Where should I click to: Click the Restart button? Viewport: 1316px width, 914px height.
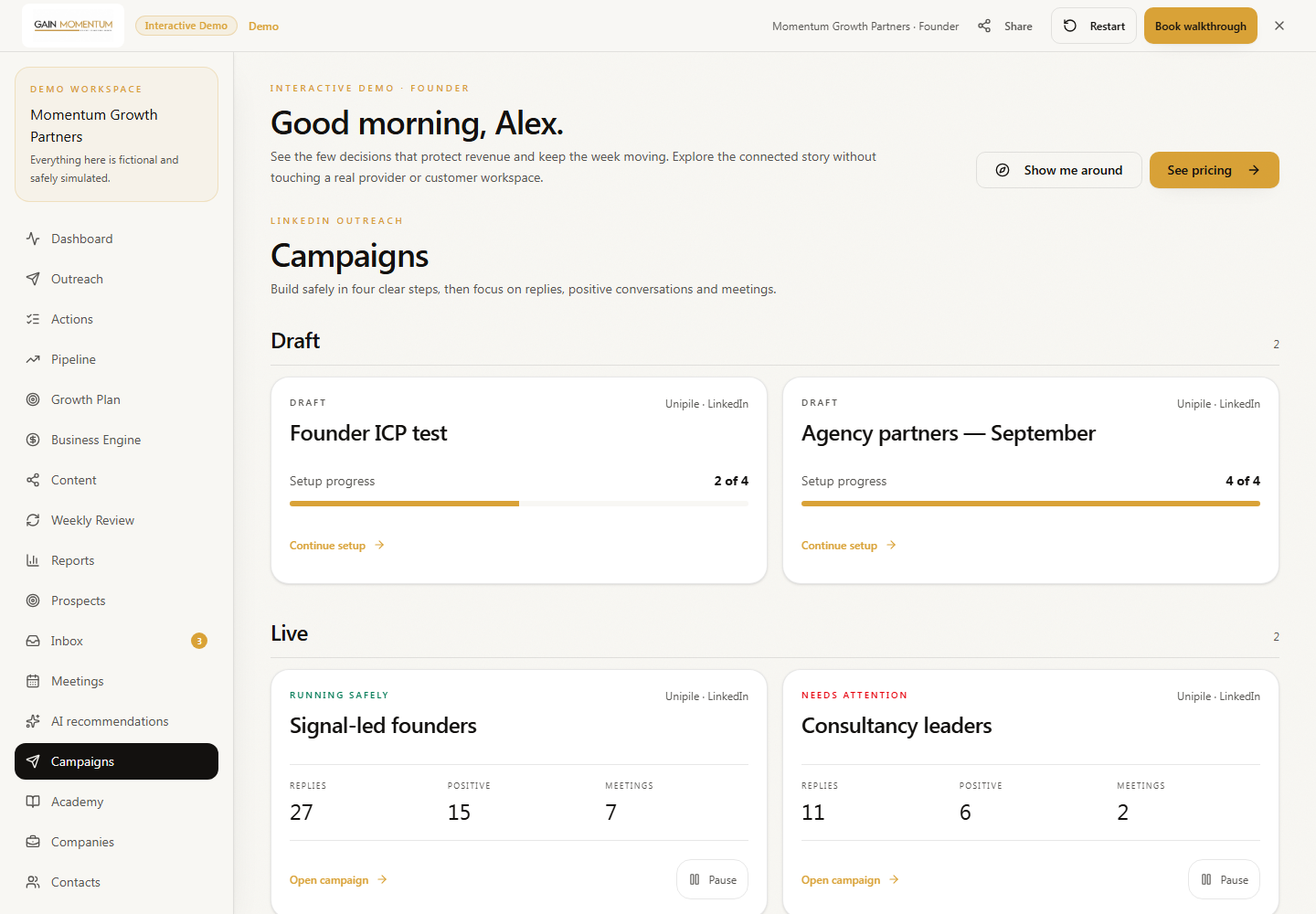[x=1094, y=26]
